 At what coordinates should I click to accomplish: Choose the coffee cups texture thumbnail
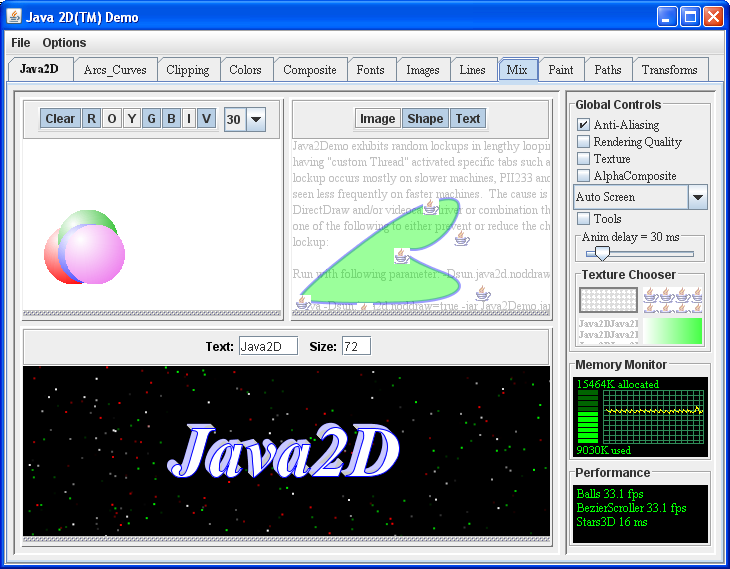673,300
